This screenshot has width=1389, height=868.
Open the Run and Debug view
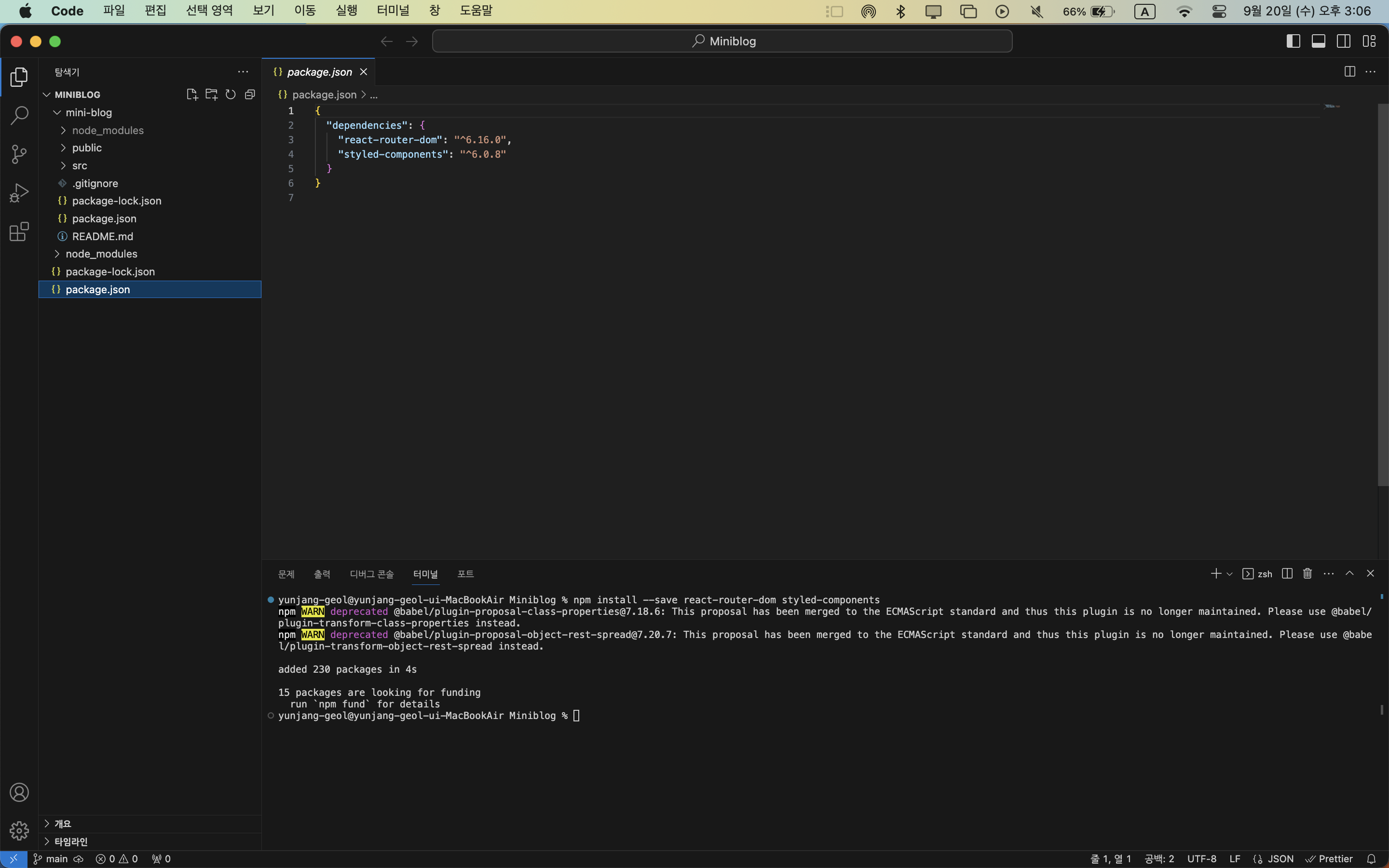[x=19, y=193]
